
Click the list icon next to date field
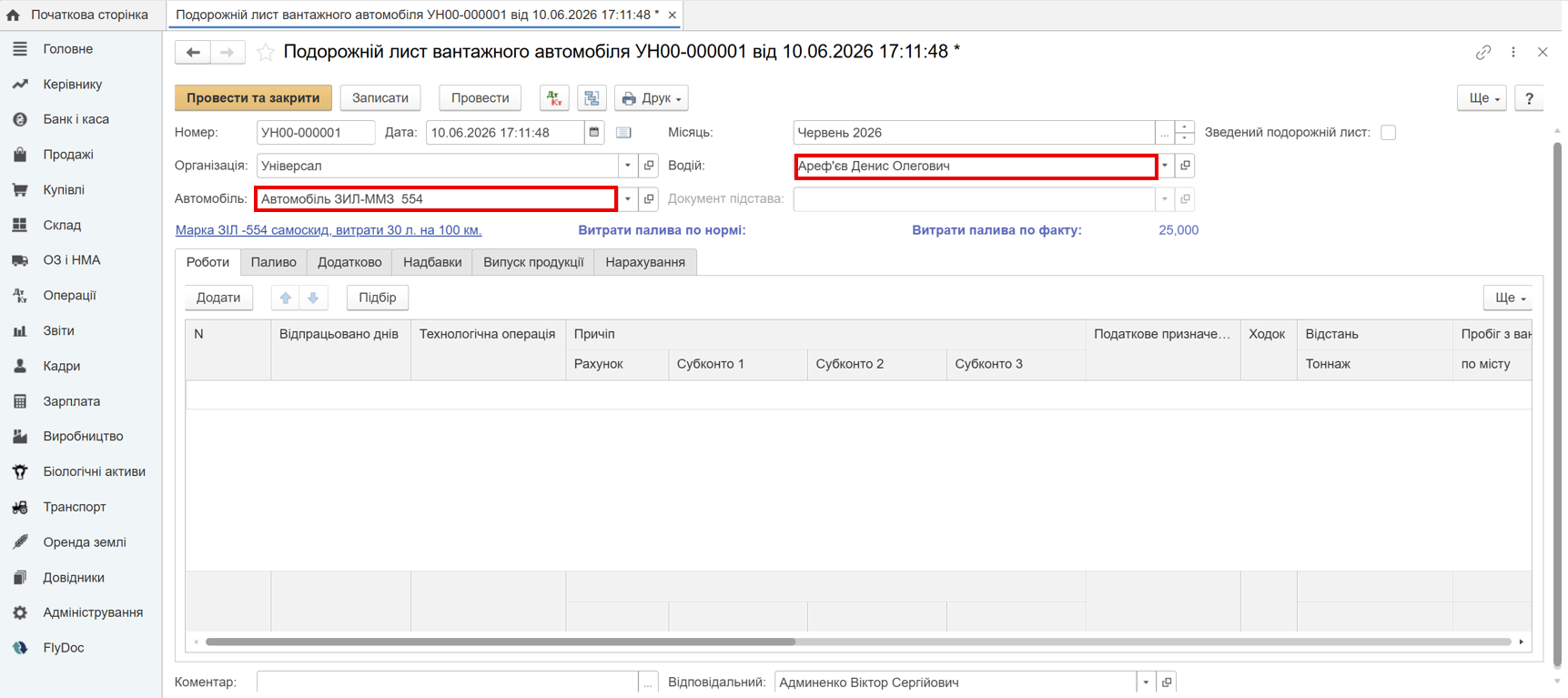pos(623,133)
